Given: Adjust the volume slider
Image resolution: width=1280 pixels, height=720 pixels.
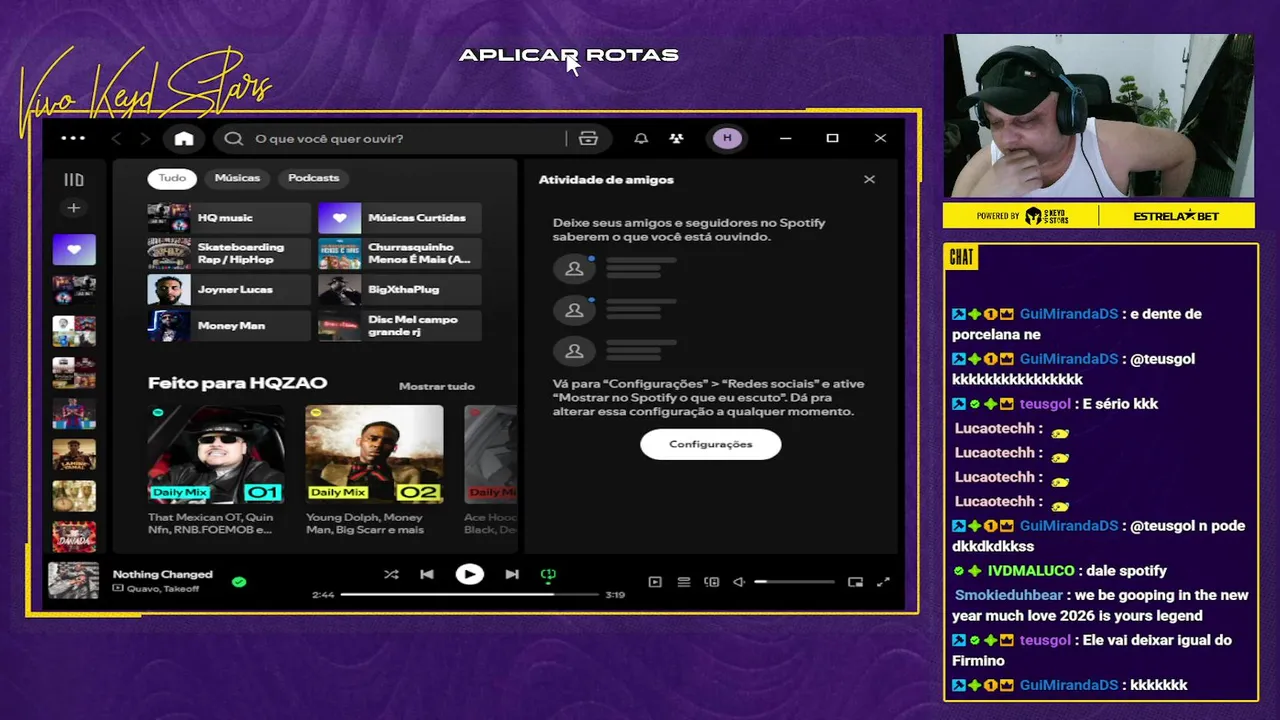Looking at the screenshot, I should 795,582.
